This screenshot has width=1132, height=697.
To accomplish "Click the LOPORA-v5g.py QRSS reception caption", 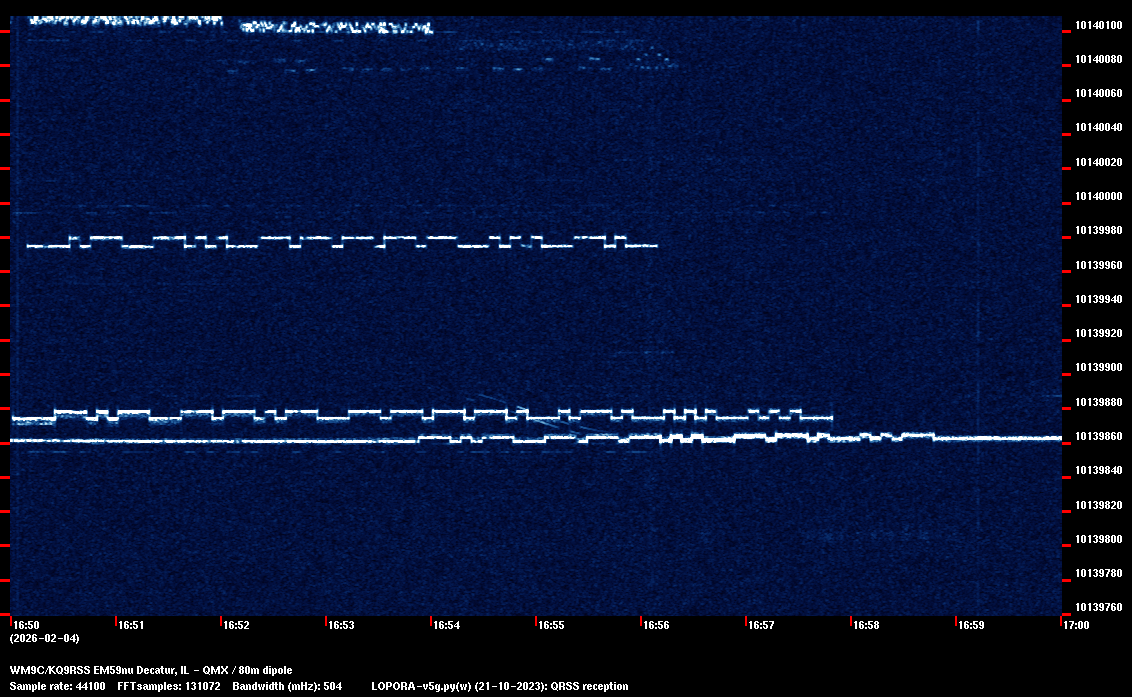I will (499, 686).
